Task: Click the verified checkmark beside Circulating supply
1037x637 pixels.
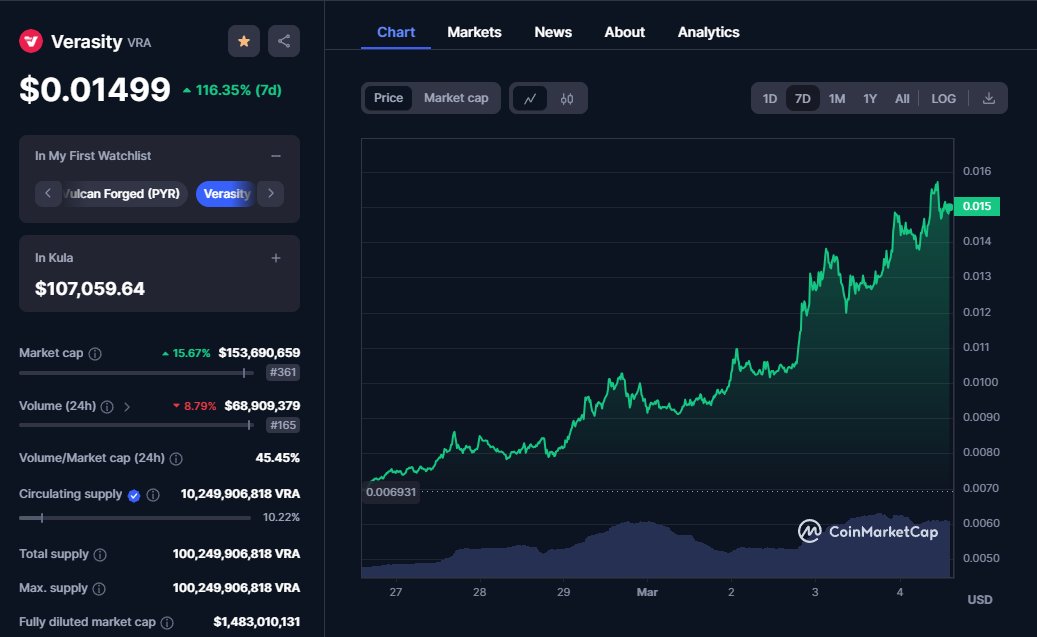Action: coord(136,494)
